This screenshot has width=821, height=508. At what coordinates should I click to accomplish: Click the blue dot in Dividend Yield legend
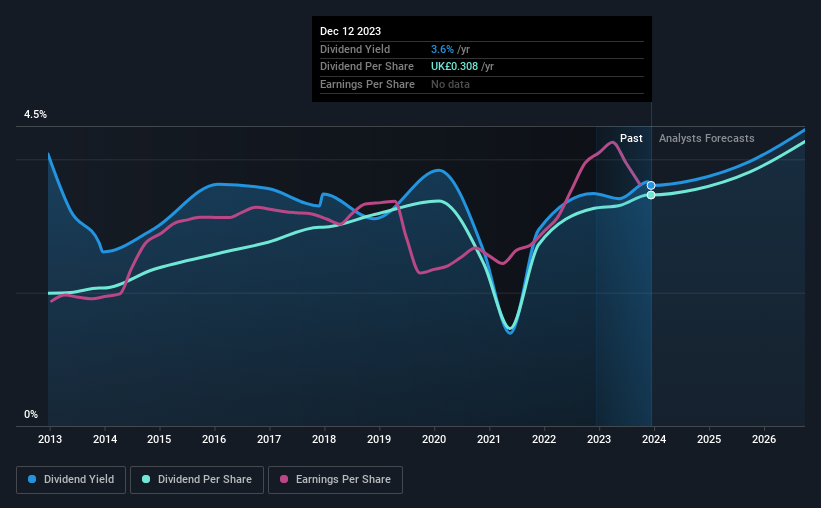click(x=32, y=479)
